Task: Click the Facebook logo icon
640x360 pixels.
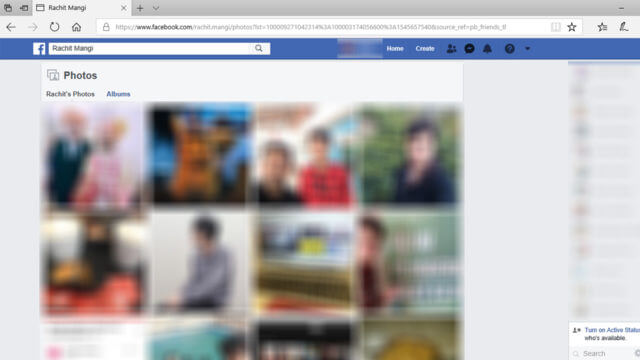Action: [x=39, y=49]
